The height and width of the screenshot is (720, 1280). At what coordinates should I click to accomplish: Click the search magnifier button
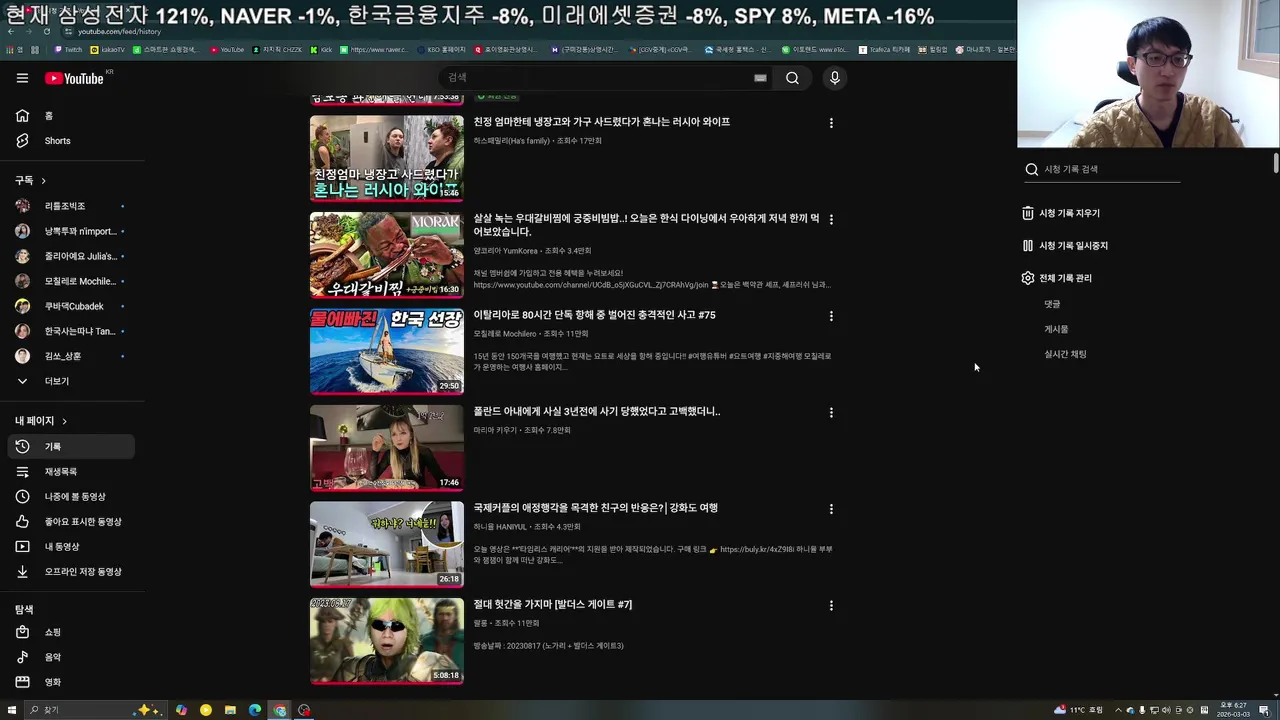(x=792, y=78)
